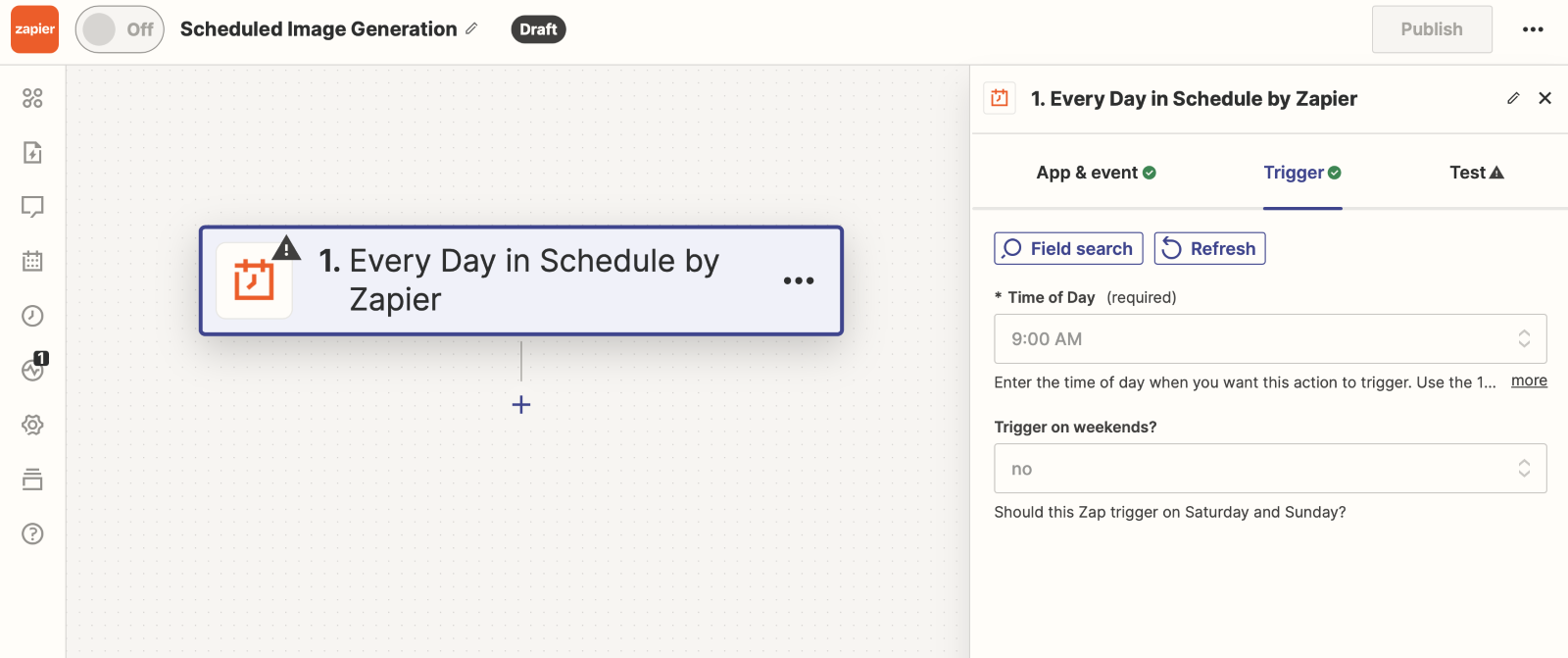Image resolution: width=1568 pixels, height=658 pixels.
Task: Open the versions stack icon in sidebar
Action: pyautogui.click(x=32, y=479)
